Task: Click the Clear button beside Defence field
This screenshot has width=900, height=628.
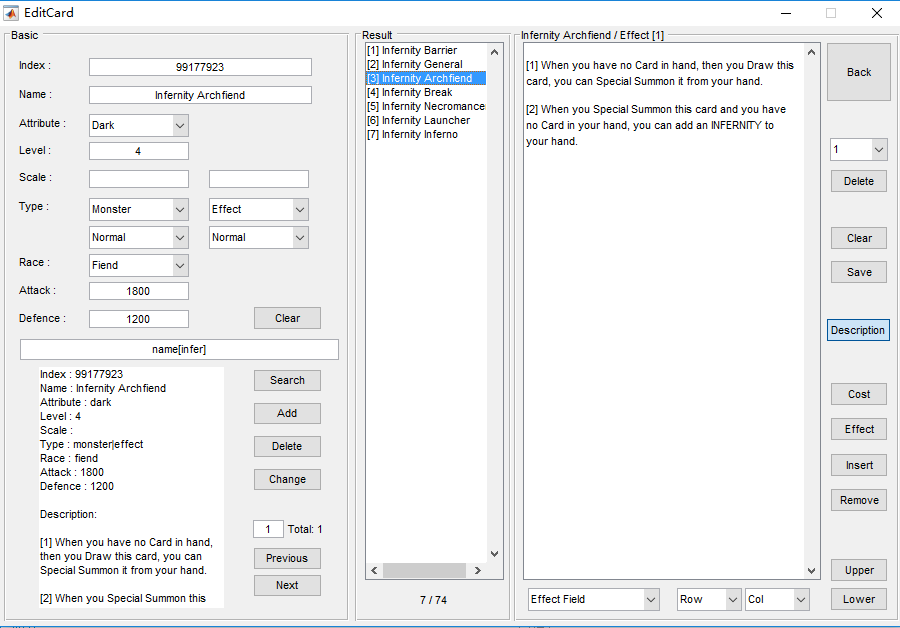Action: tap(288, 318)
